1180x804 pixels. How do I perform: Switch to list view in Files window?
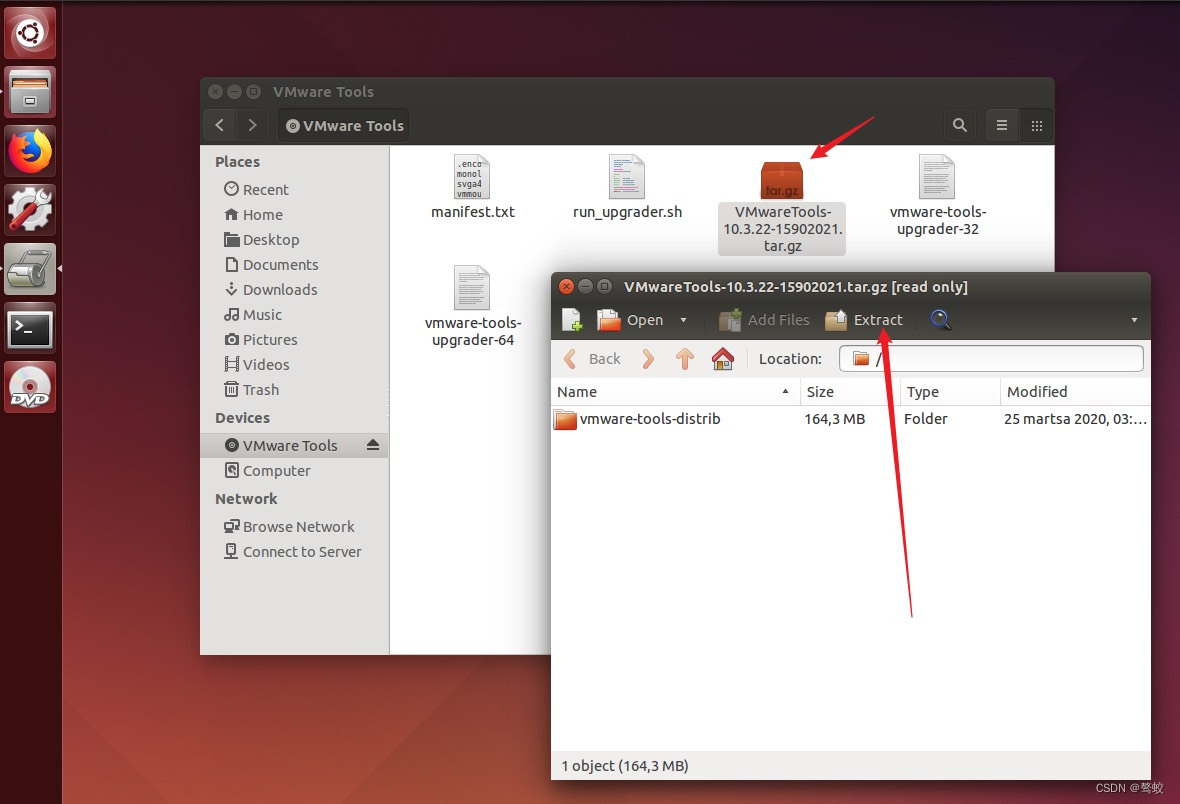(1002, 125)
